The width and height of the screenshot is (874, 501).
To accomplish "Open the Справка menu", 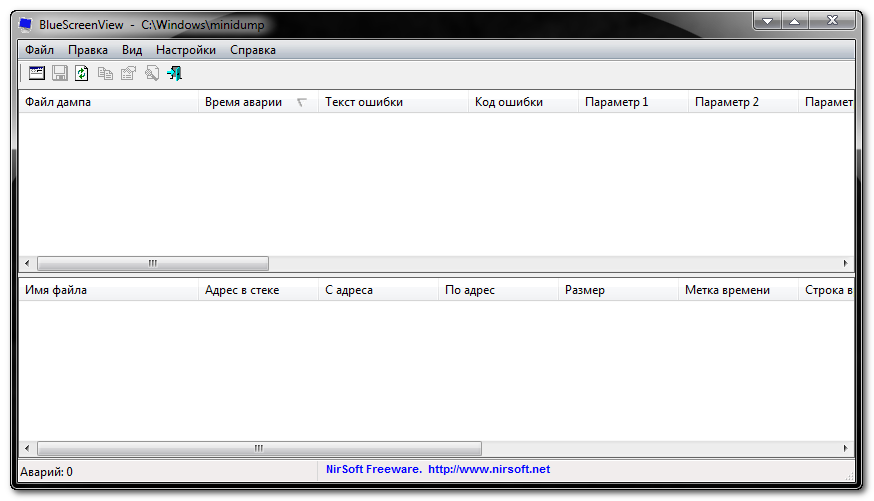I will point(253,49).
